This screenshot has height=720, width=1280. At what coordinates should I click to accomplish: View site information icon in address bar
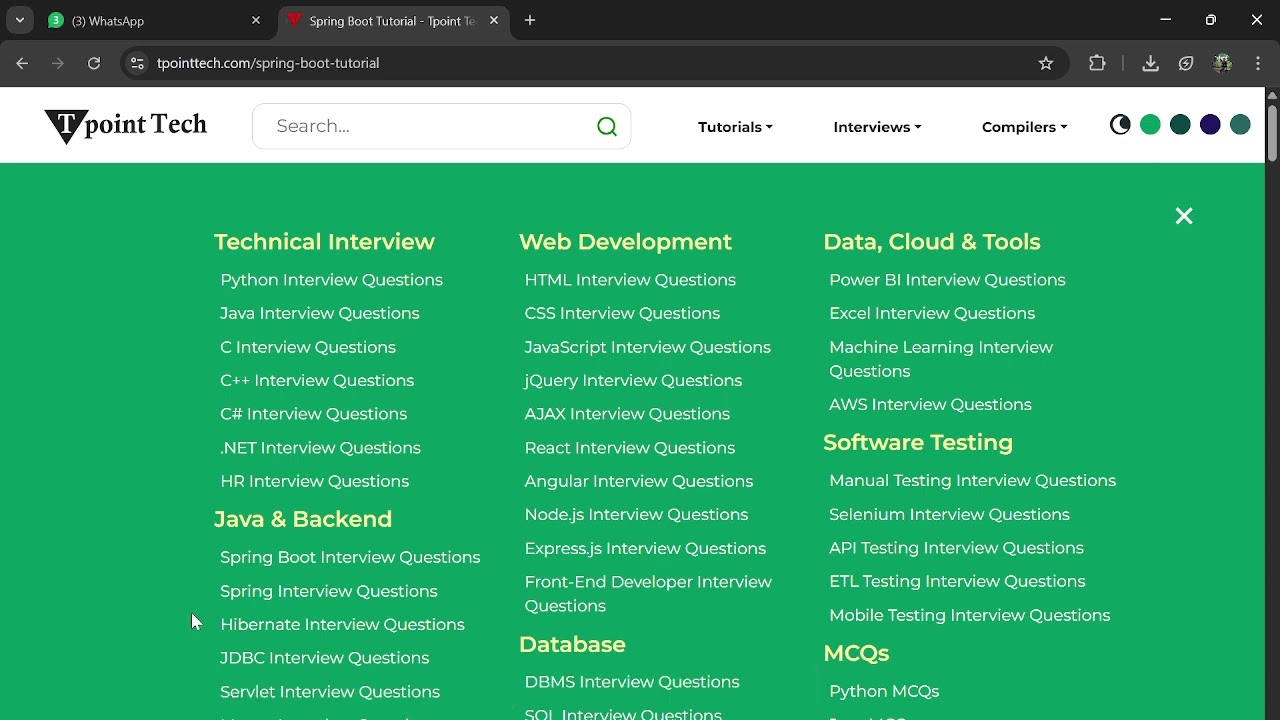(x=138, y=63)
